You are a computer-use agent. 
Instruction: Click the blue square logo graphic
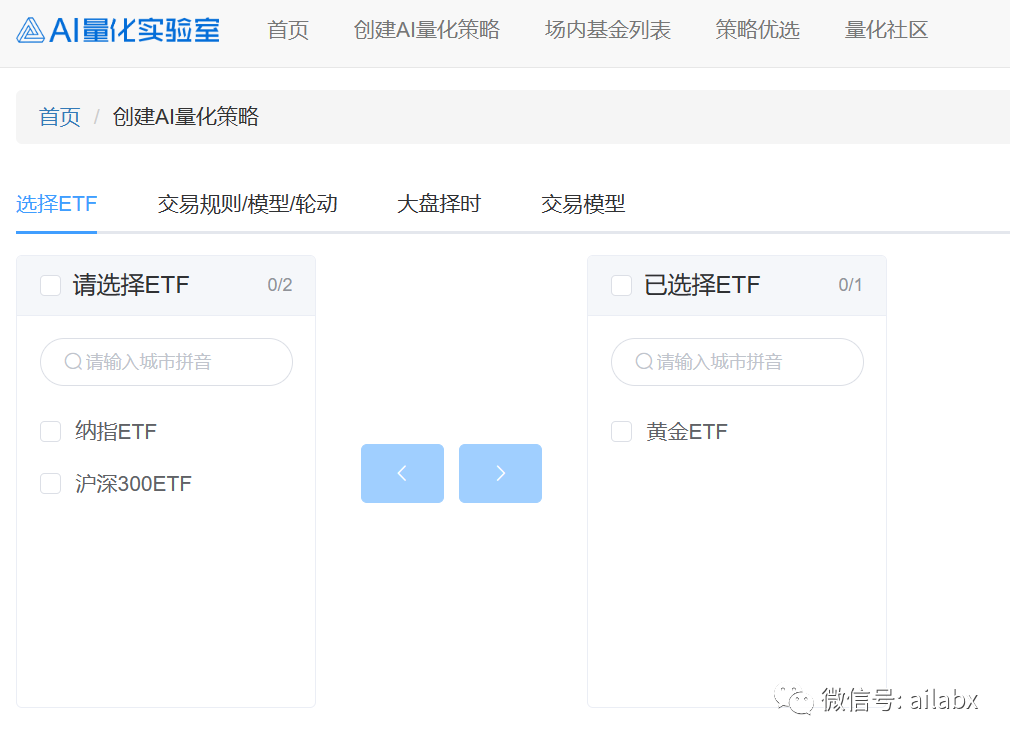(x=31, y=30)
